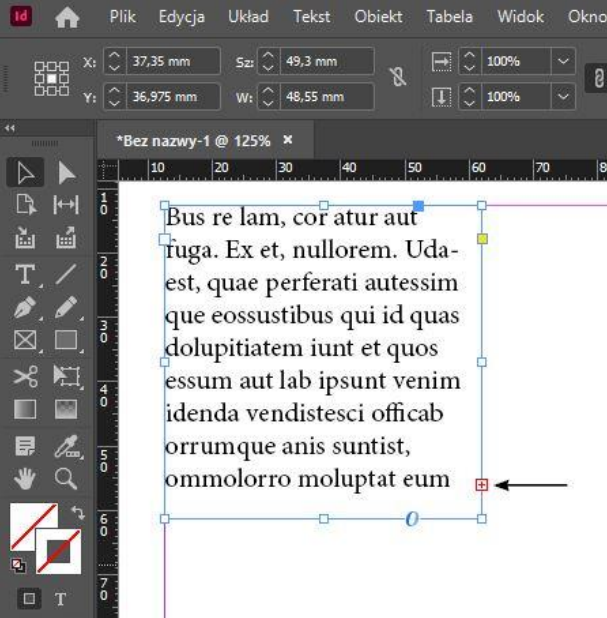Open the Tabela menu
The height and width of the screenshot is (618, 607).
(450, 17)
